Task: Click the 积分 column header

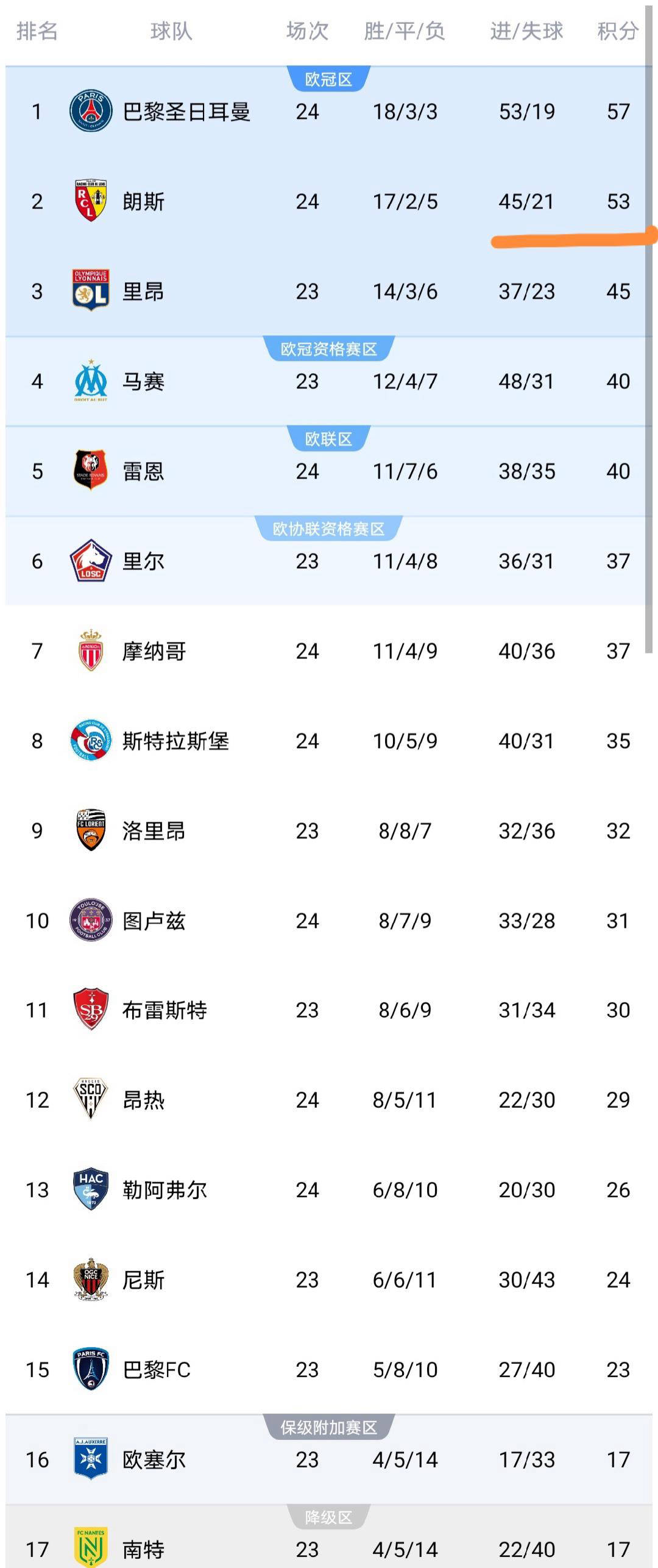Action: point(617,30)
